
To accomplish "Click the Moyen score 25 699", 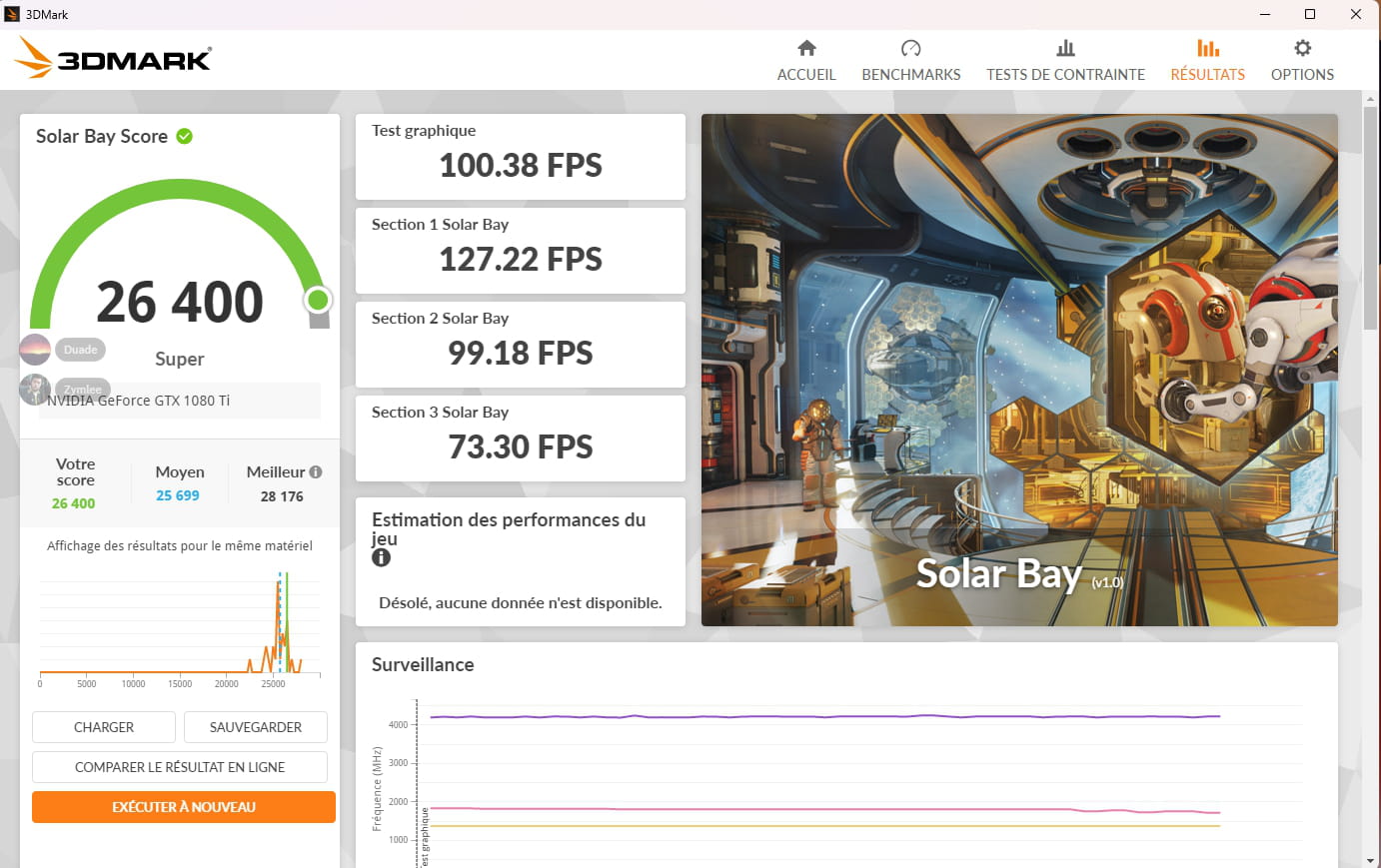I will pyautogui.click(x=178, y=495).
